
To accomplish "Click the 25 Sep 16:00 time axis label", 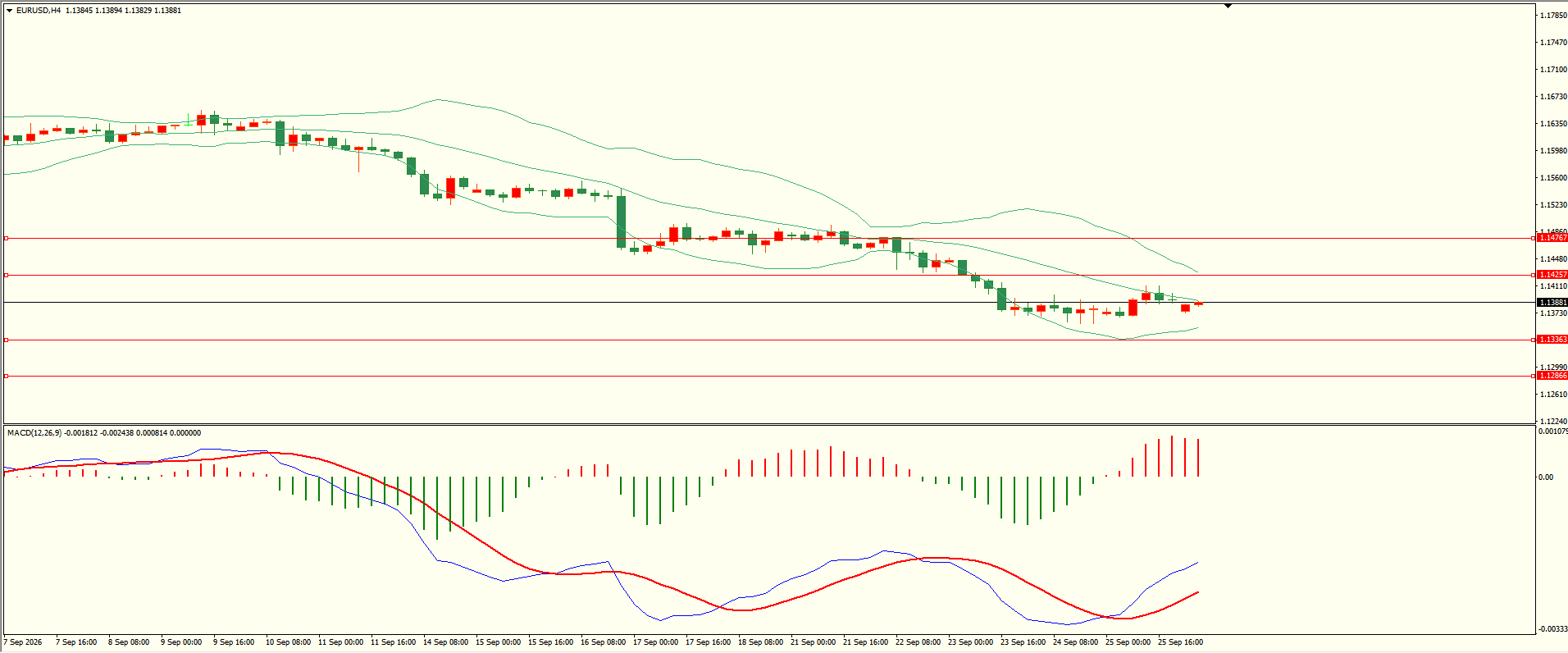I will pyautogui.click(x=1180, y=642).
